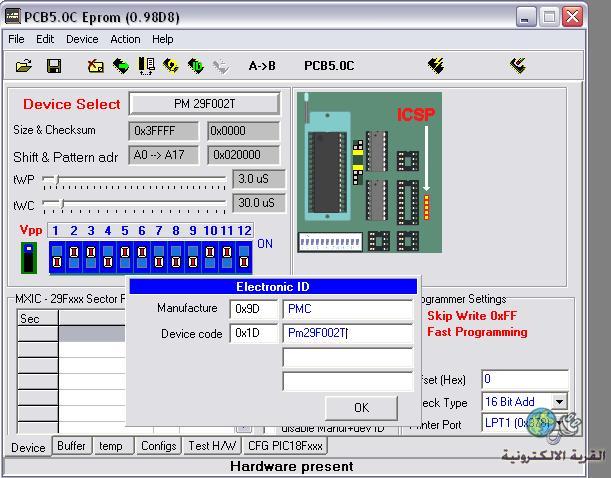The height and width of the screenshot is (478, 611).
Task: Click the ICSP programmer board image
Action: point(369,172)
